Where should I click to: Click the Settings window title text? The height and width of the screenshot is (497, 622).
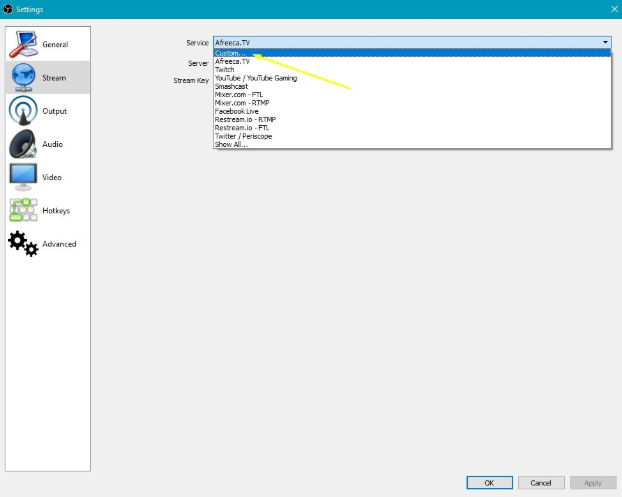click(x=29, y=9)
